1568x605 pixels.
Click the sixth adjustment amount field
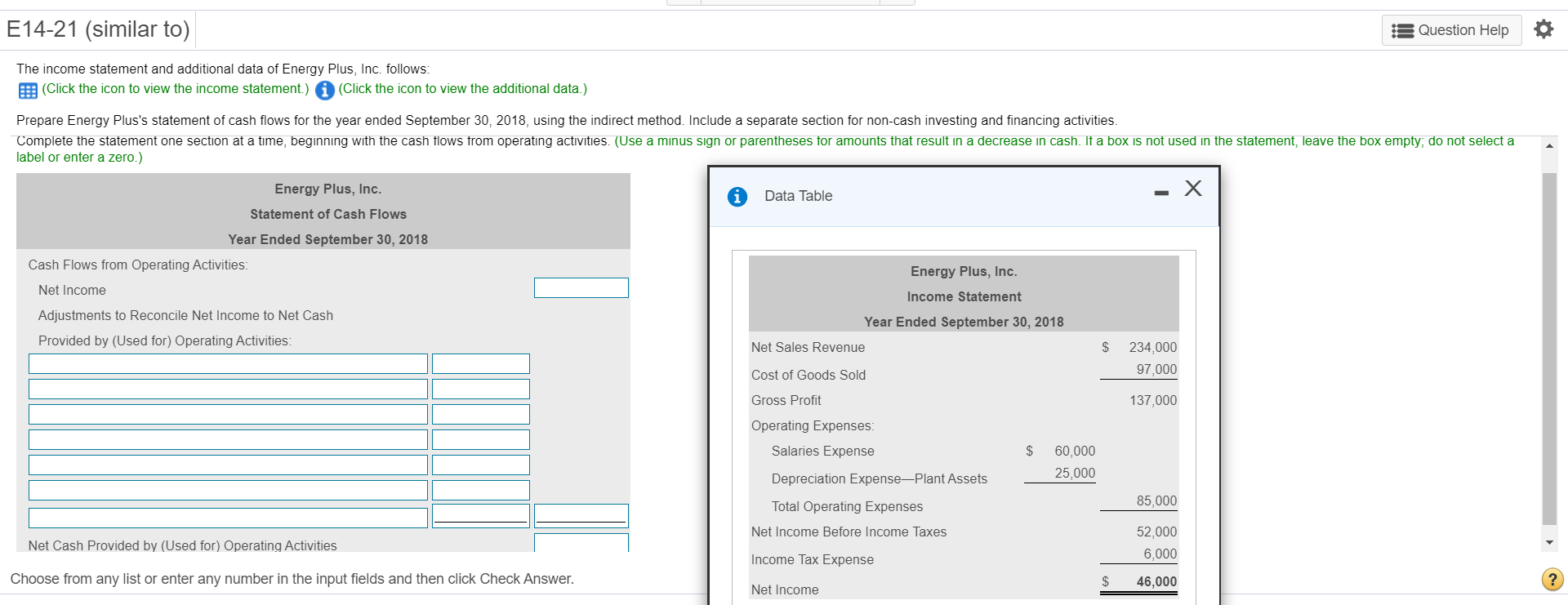click(481, 491)
